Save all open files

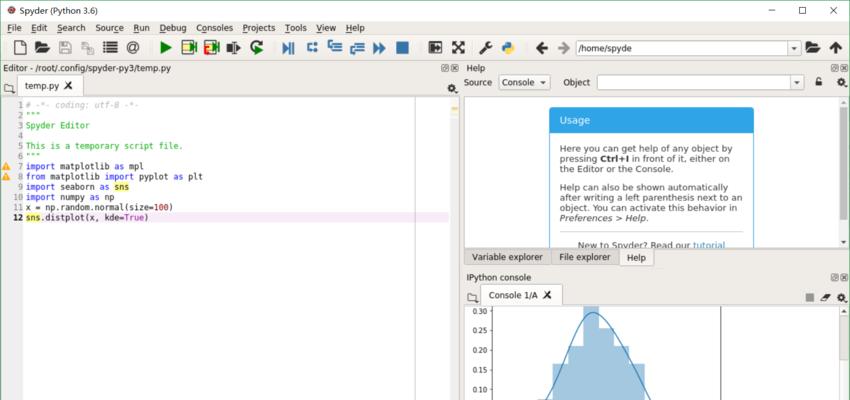(x=87, y=48)
